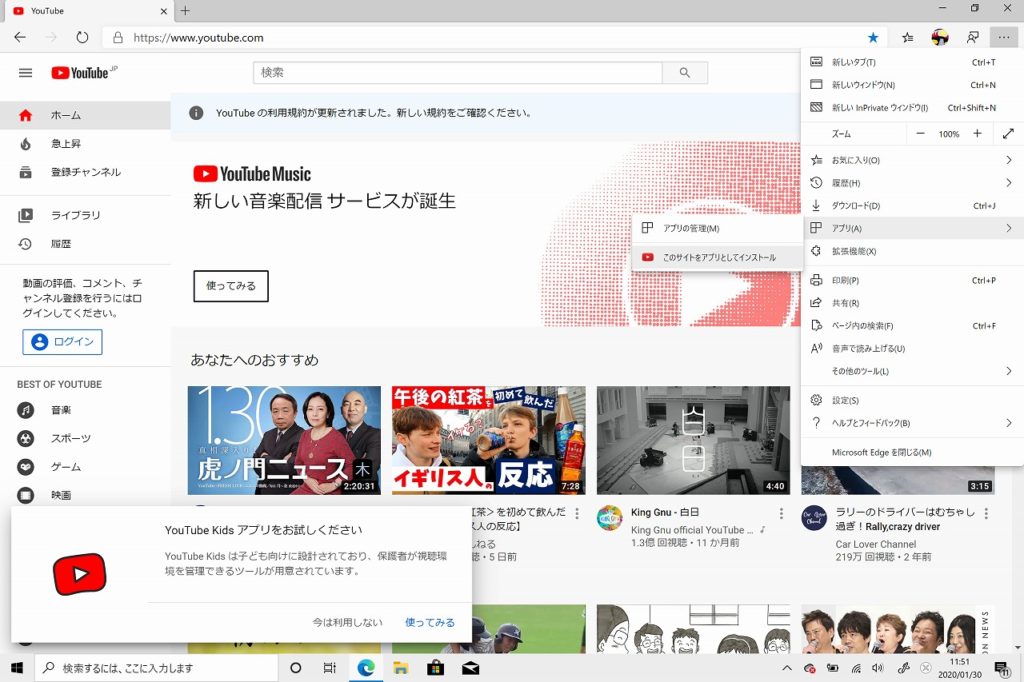The height and width of the screenshot is (682, 1024).
Task: Open 音楽 under Best of YouTube
Action: pyautogui.click(x=86, y=410)
